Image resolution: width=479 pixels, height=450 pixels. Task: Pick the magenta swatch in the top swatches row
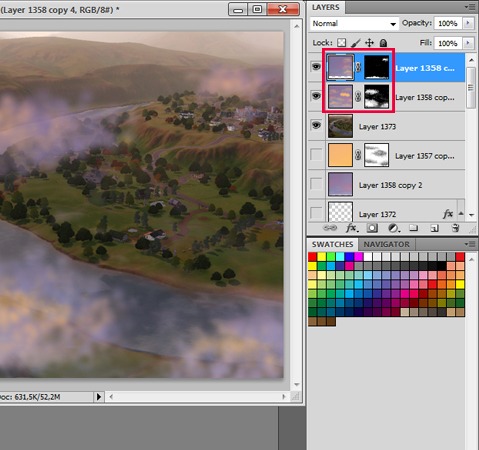pos(359,257)
